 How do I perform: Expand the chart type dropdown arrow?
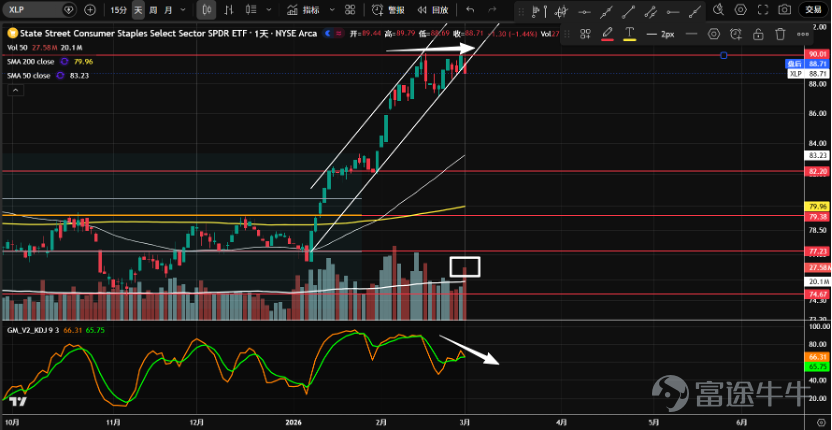click(269, 10)
